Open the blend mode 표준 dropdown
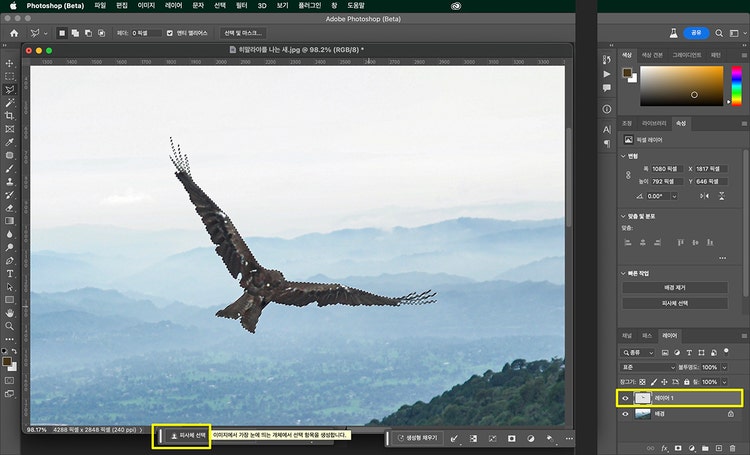 (x=647, y=367)
